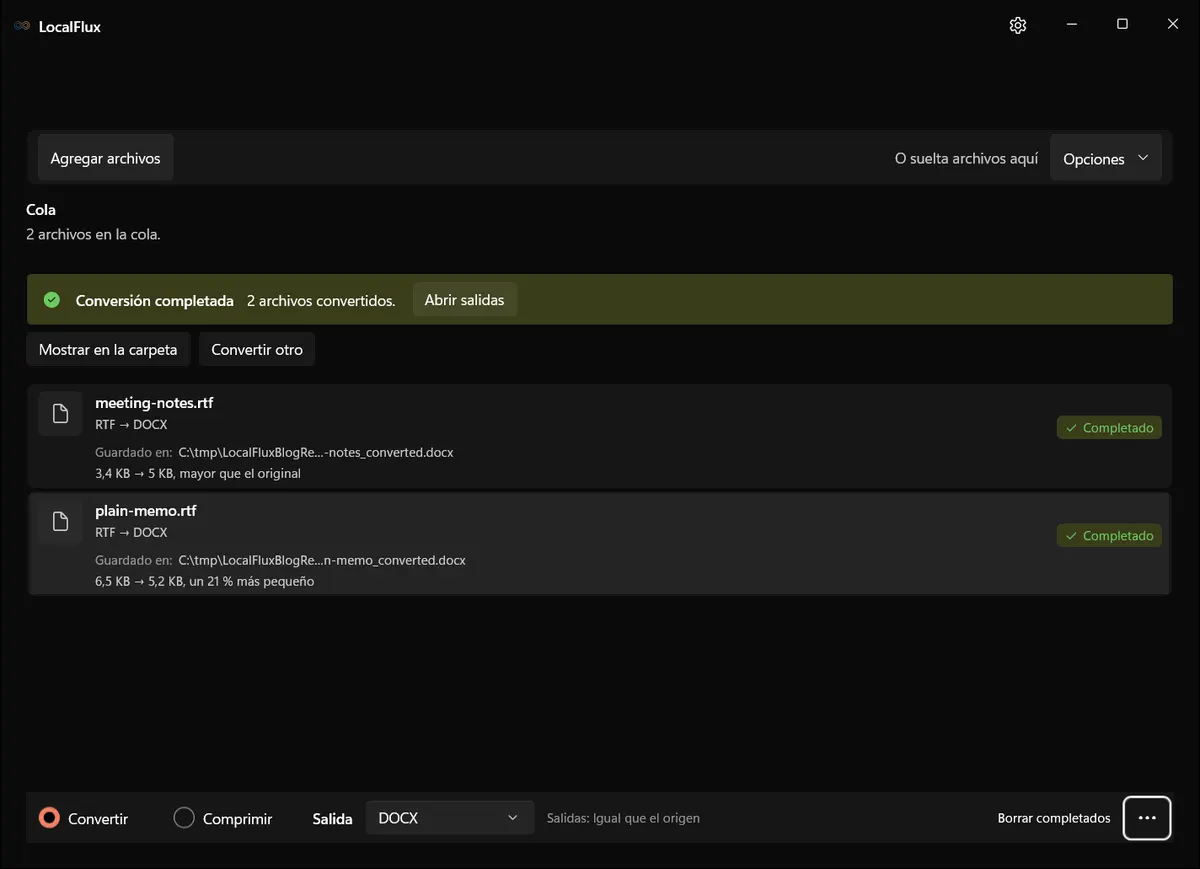Click the 'Conversión completada' status text

[155, 300]
